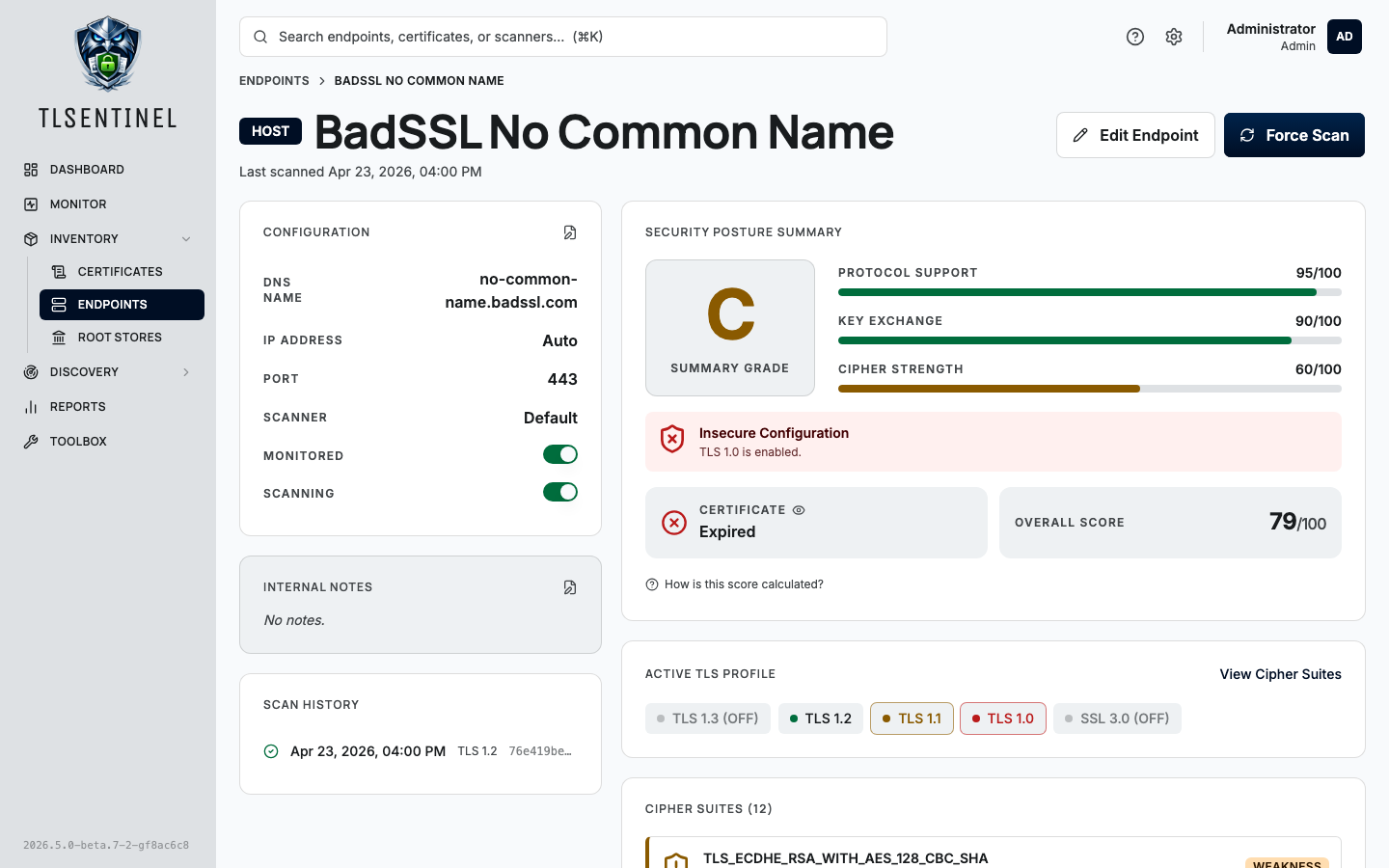Open the settings gear icon

(1174, 37)
